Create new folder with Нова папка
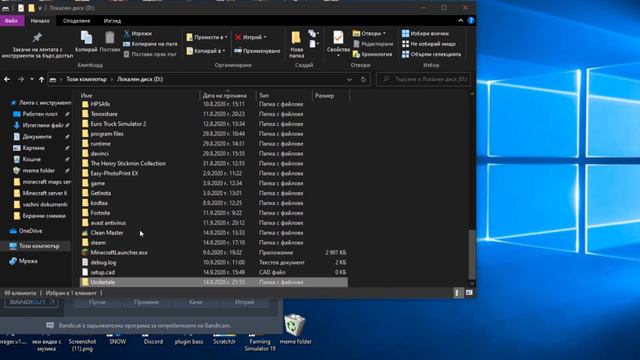The image size is (640, 360). click(296, 44)
